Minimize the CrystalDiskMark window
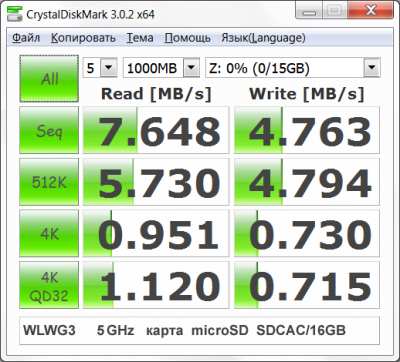The width and height of the screenshot is (400, 362). point(309,11)
